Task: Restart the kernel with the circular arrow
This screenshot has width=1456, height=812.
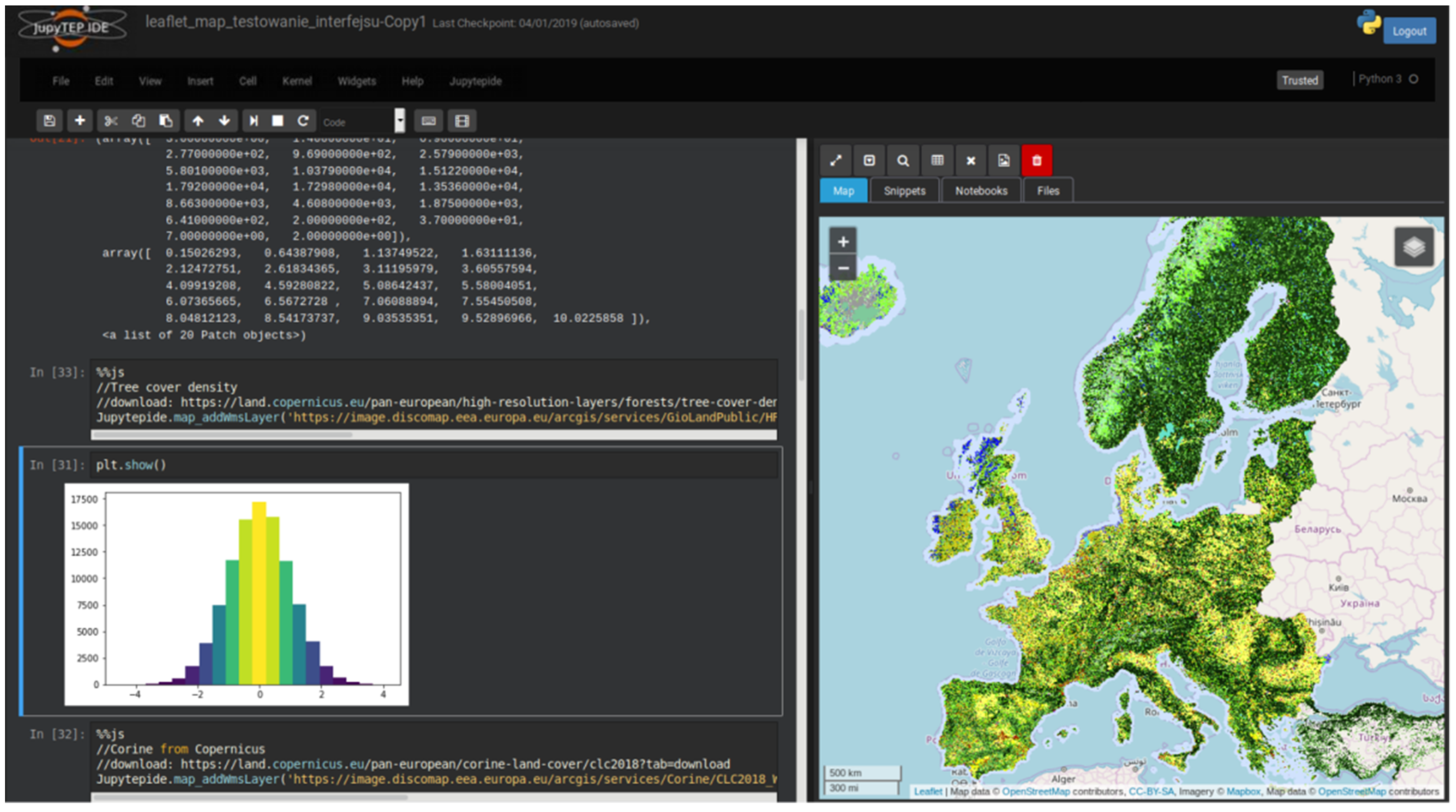Action: [x=303, y=121]
